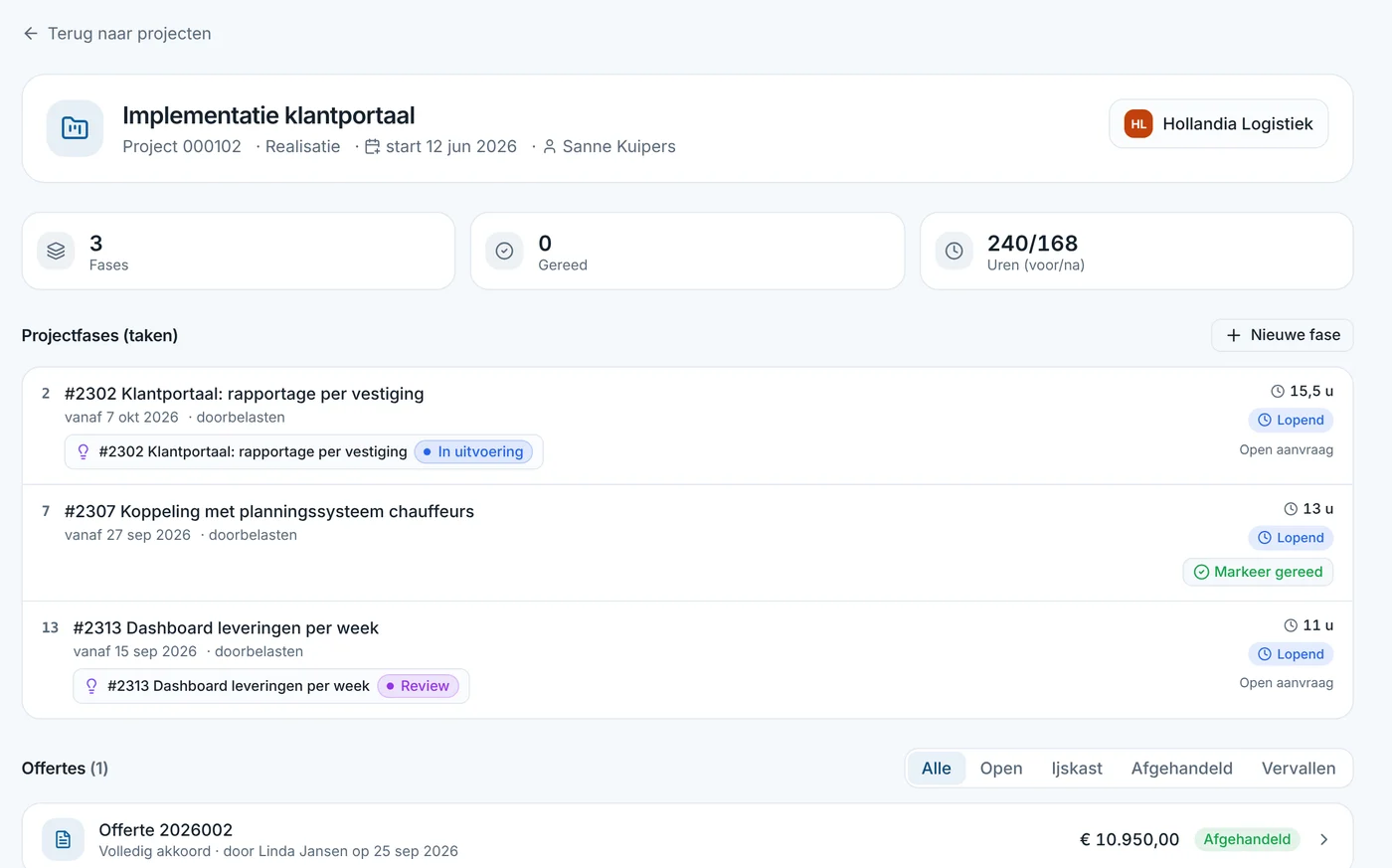
Task: Click the amount € 10.950,00
Action: coord(1130,839)
